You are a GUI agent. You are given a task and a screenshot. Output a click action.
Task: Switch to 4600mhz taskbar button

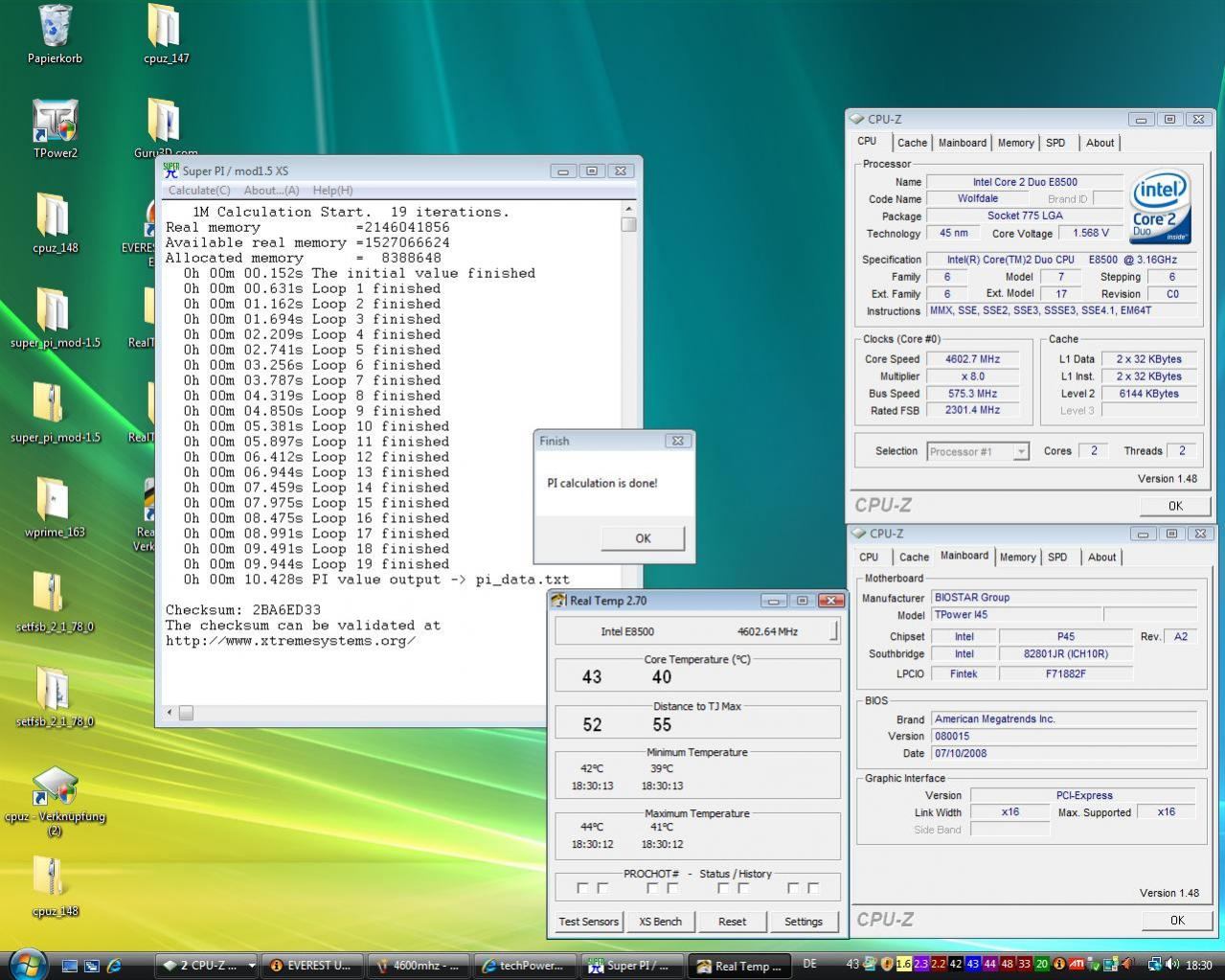(420, 966)
